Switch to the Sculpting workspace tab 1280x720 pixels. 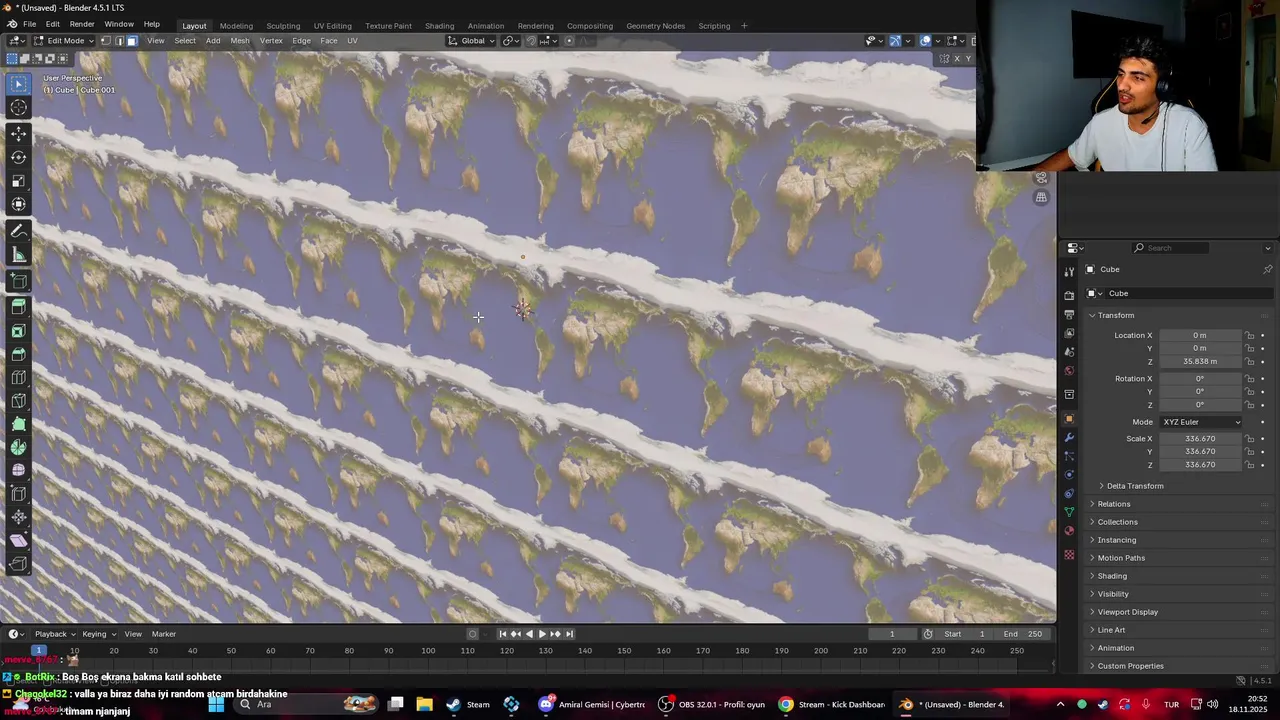pos(283,26)
